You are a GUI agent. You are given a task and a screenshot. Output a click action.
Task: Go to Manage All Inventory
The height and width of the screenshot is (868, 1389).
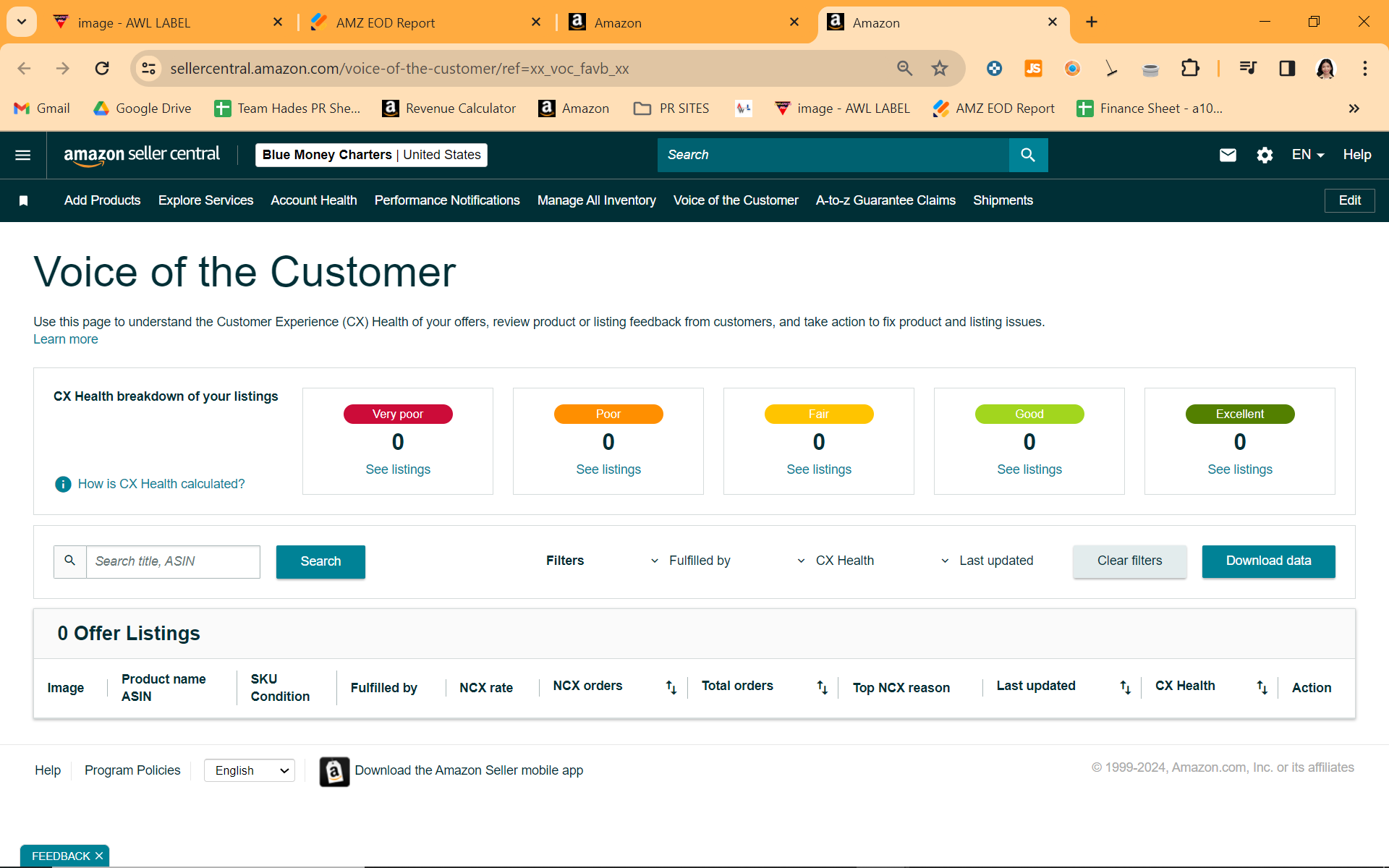[597, 200]
